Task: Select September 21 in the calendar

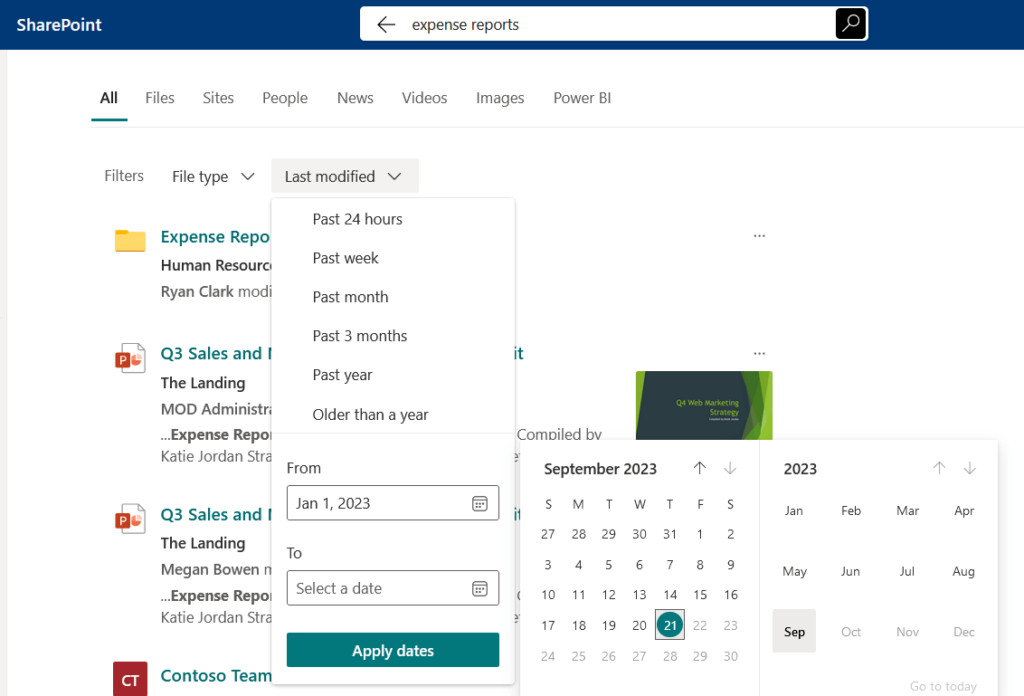Action: [x=669, y=625]
